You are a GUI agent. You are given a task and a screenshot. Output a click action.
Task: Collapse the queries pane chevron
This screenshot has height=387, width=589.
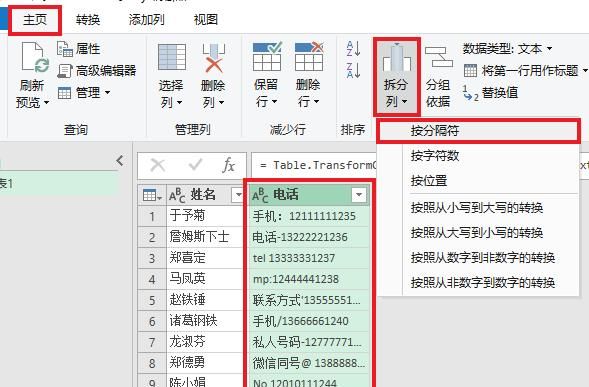coord(119,161)
